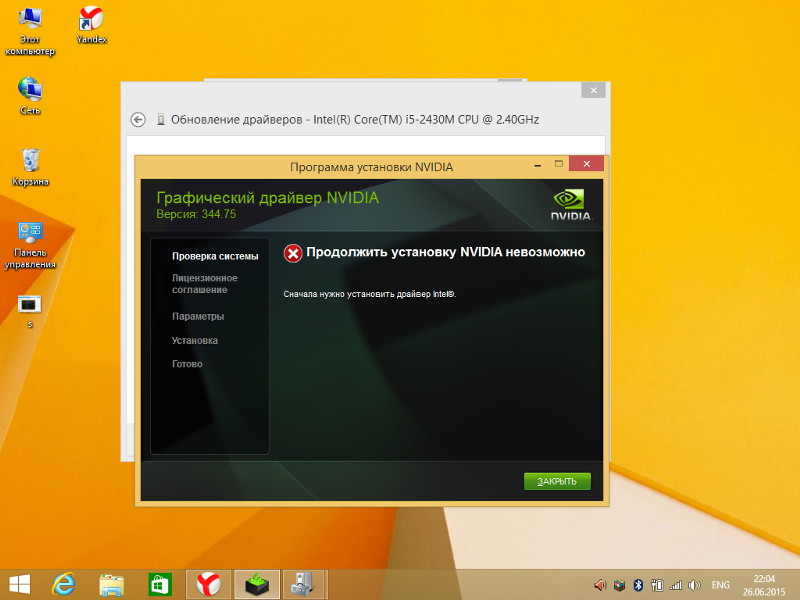
Task: Click the red error icon
Action: 293,253
